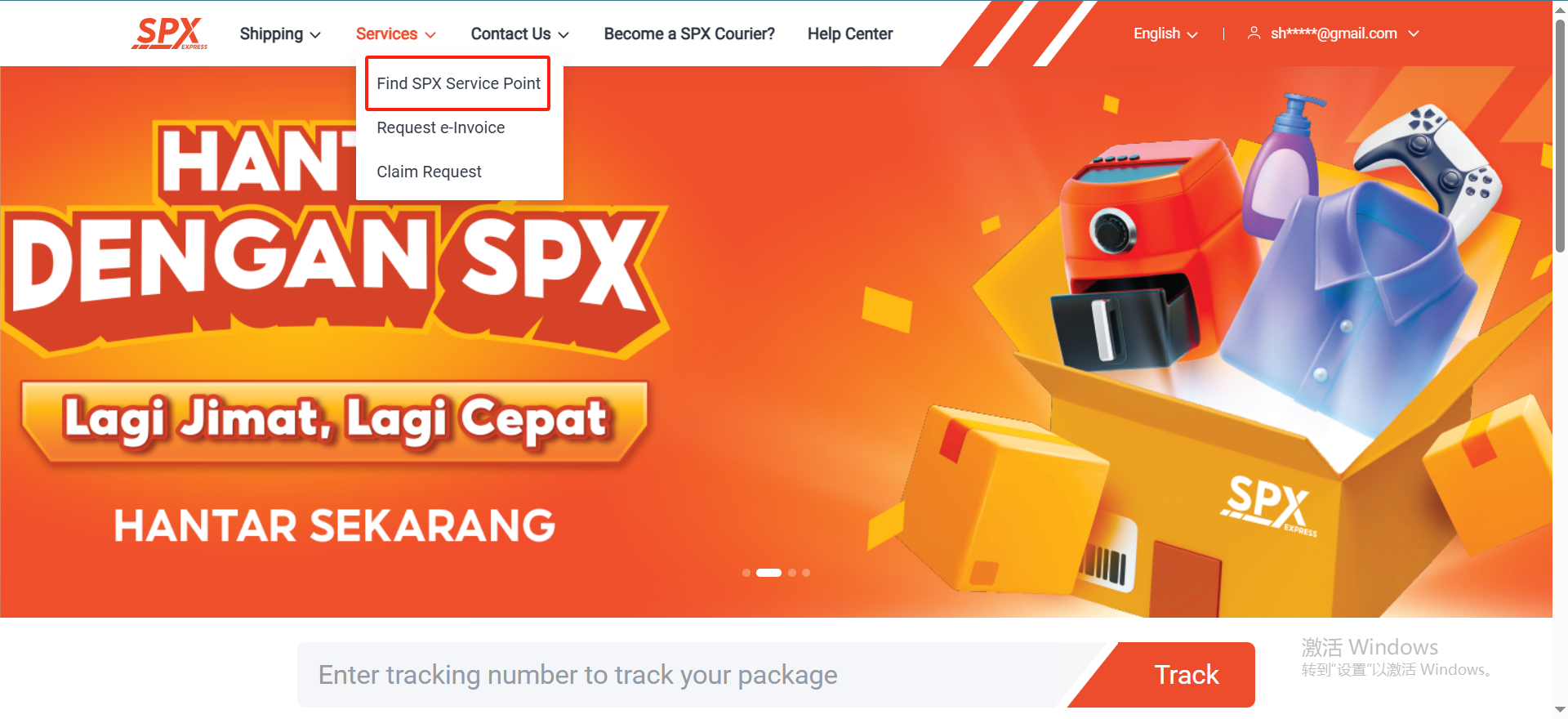This screenshot has height=719, width=1568.
Task: Select the active second carousel indicator
Action: (x=768, y=573)
